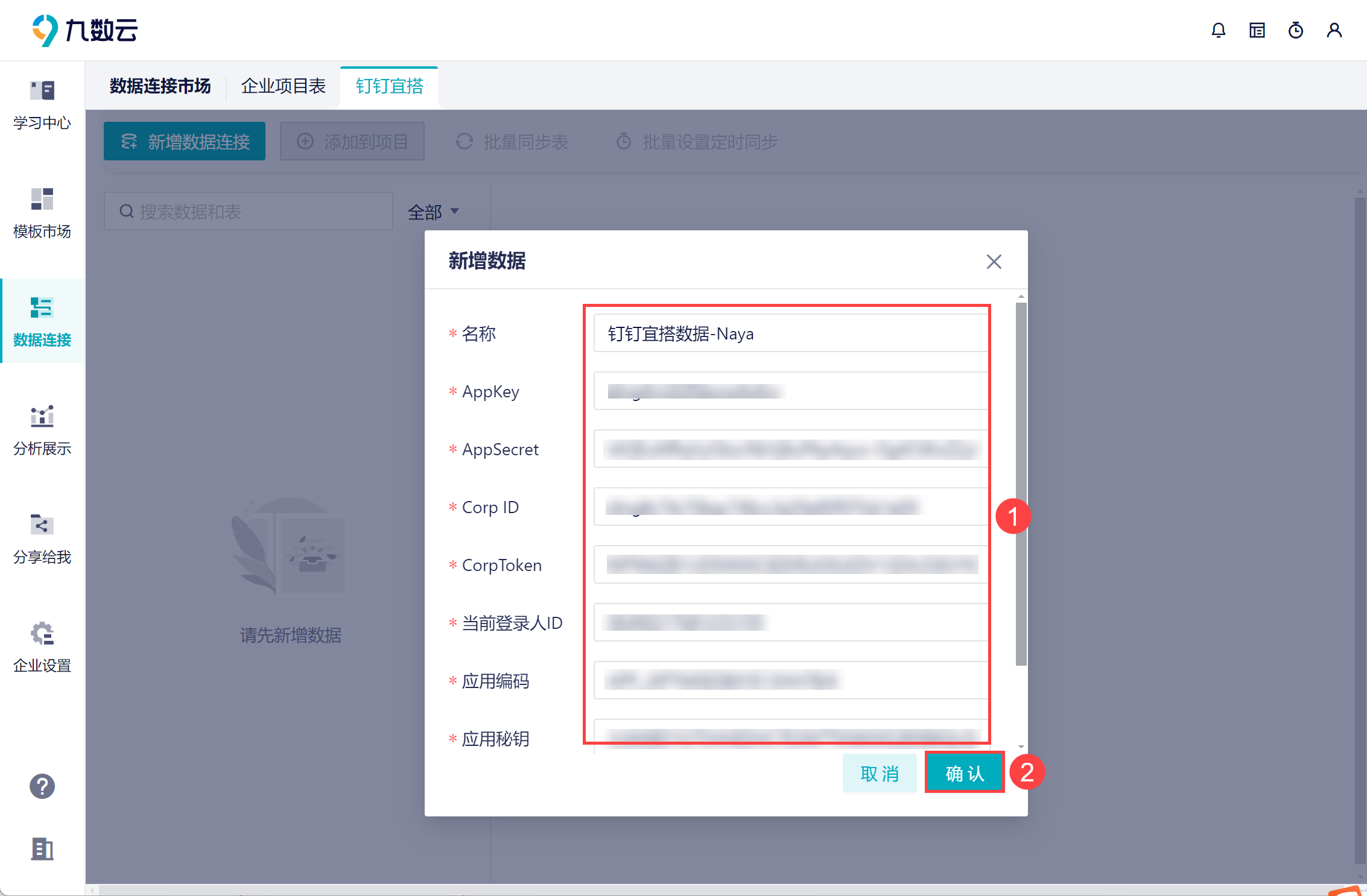Click the 确认 button in dialog

click(964, 773)
